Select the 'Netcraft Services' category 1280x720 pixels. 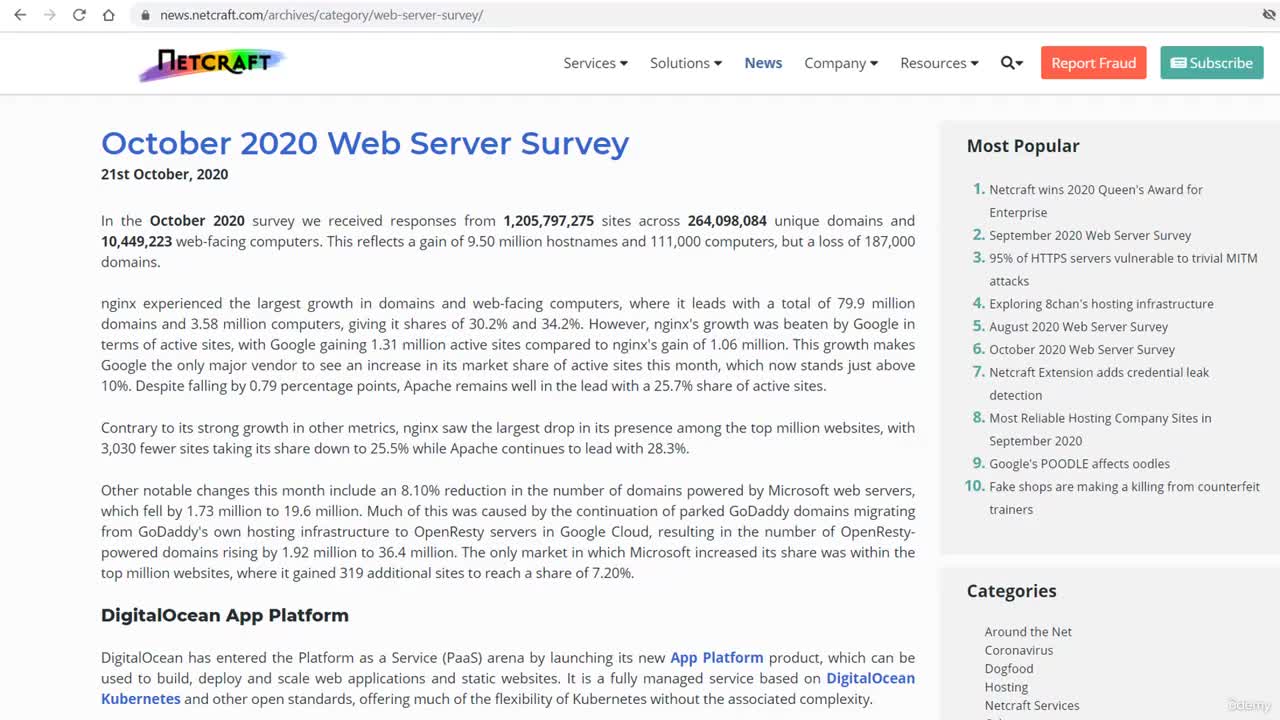(x=1032, y=706)
